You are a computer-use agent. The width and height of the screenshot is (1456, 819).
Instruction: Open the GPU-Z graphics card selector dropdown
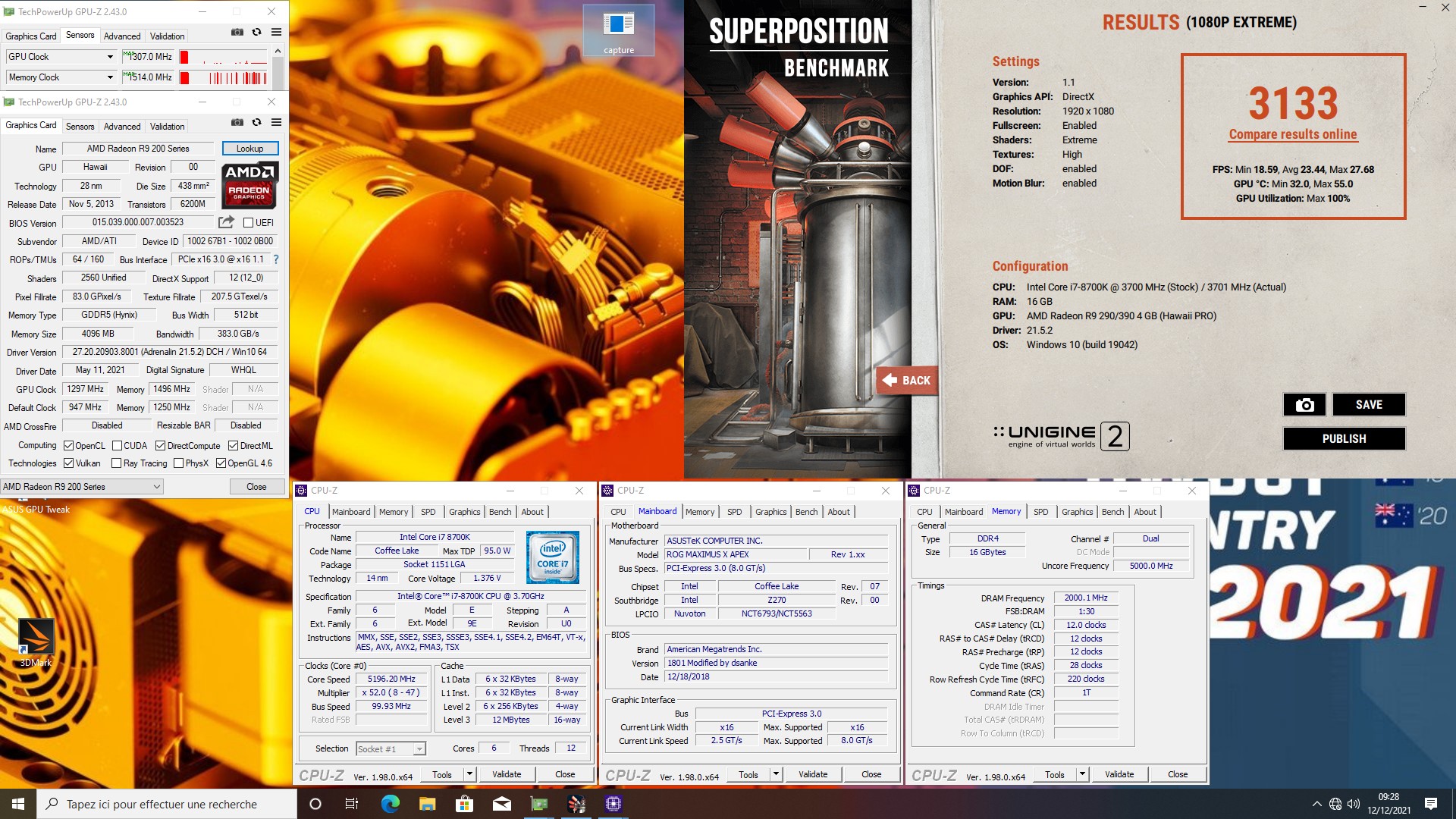(x=82, y=487)
